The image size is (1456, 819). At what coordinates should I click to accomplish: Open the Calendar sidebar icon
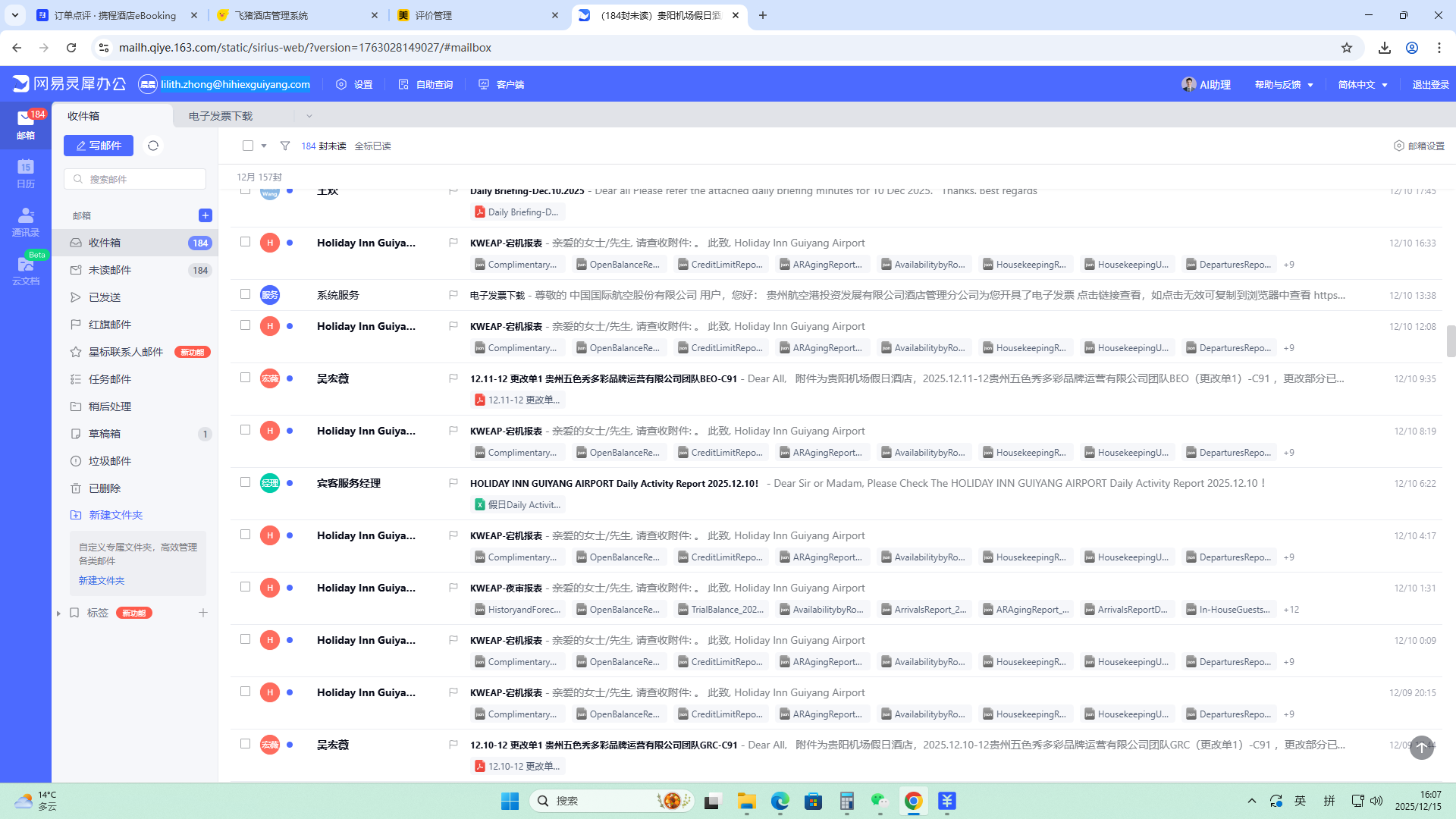[26, 173]
